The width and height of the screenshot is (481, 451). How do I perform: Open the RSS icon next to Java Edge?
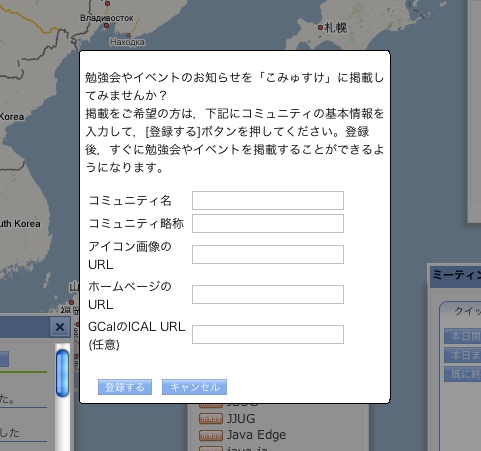click(211, 435)
